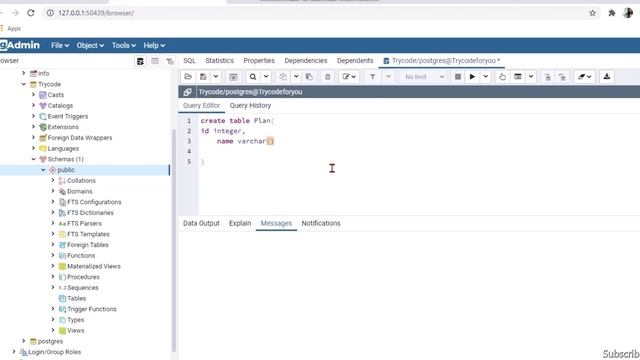Open the Explain results tab
The image size is (640, 360).
240,223
